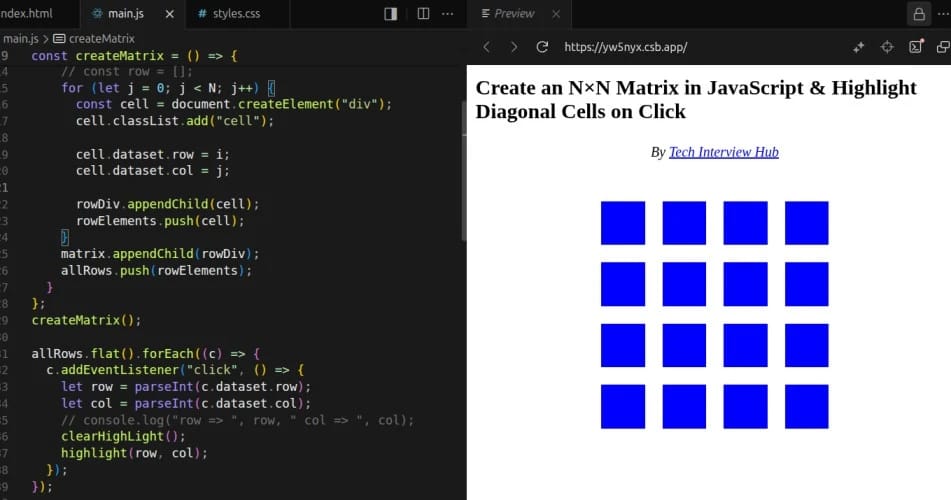This screenshot has width=951, height=500.
Task: Close the main.js tab
Action: pos(170,13)
